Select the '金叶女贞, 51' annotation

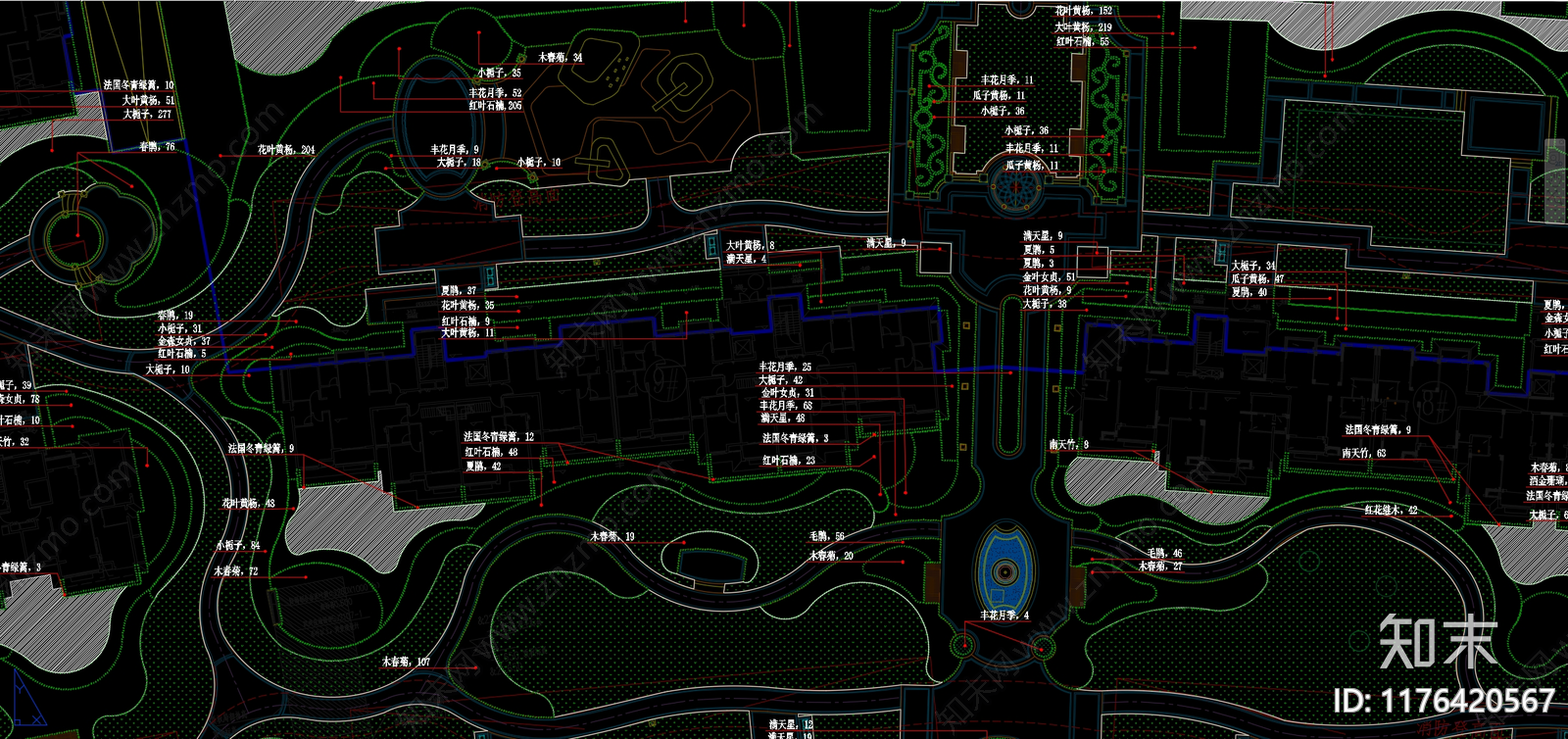[1050, 277]
